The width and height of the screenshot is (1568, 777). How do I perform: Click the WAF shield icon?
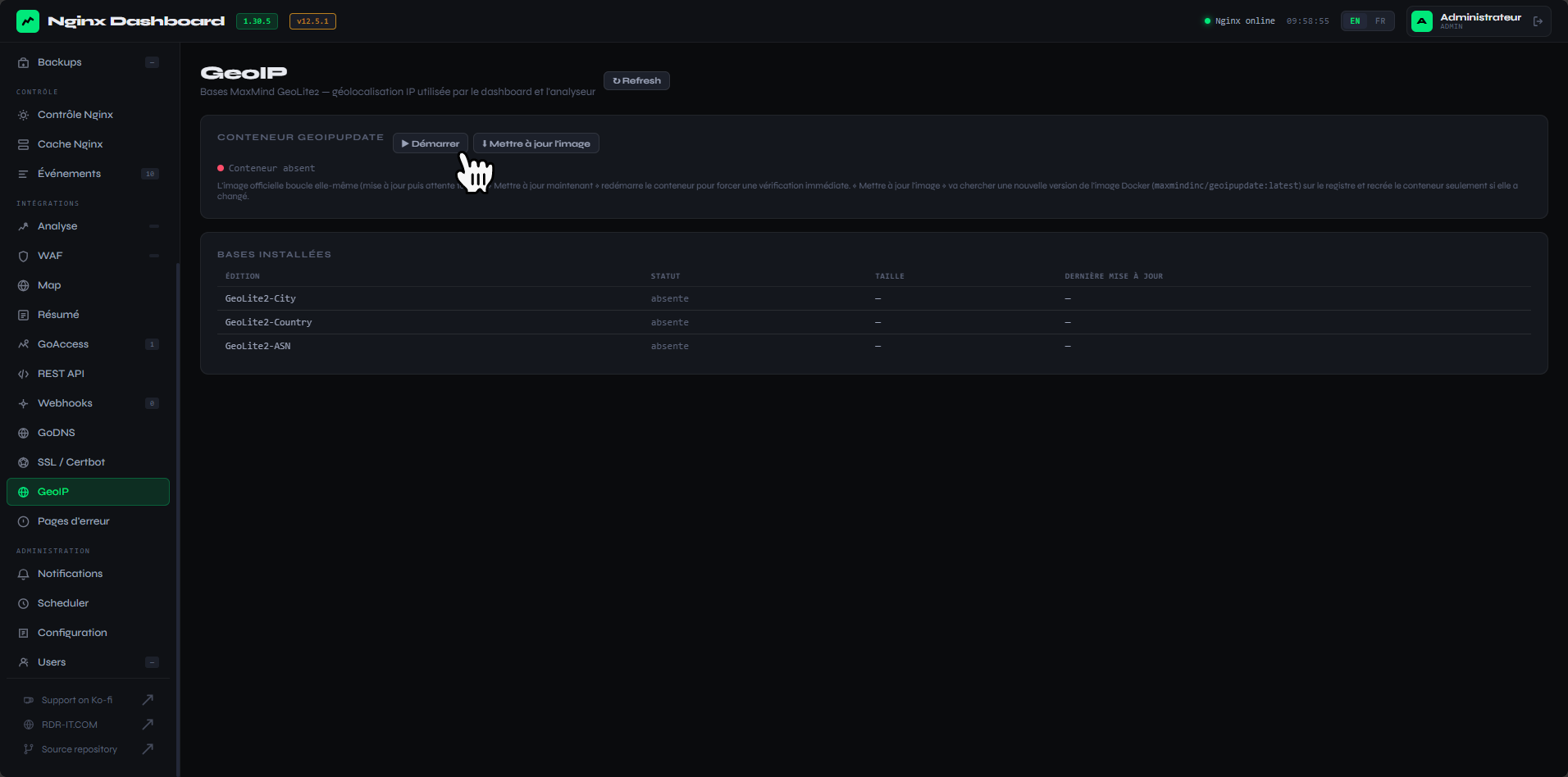coord(24,256)
